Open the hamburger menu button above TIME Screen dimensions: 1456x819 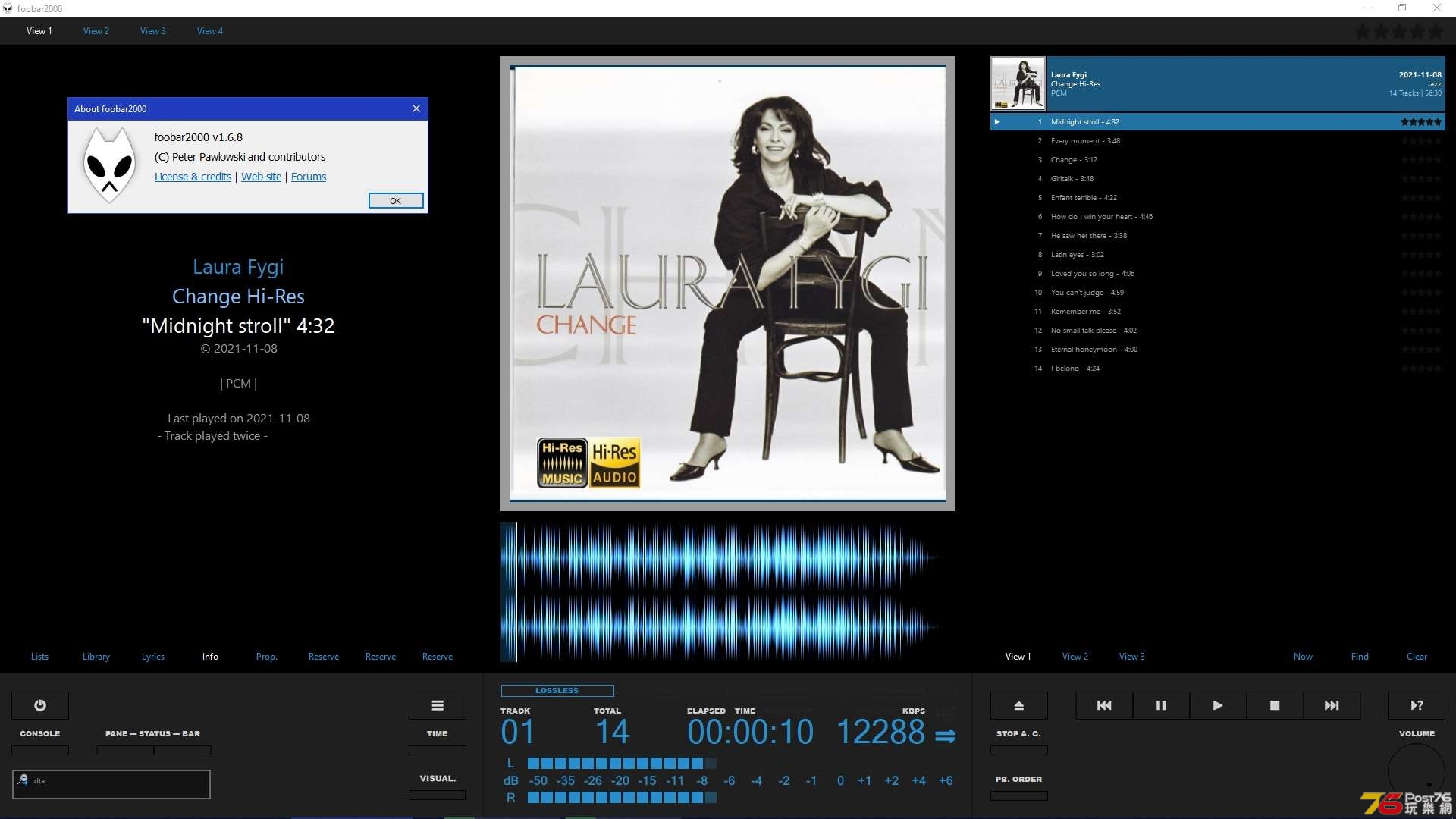pos(438,705)
